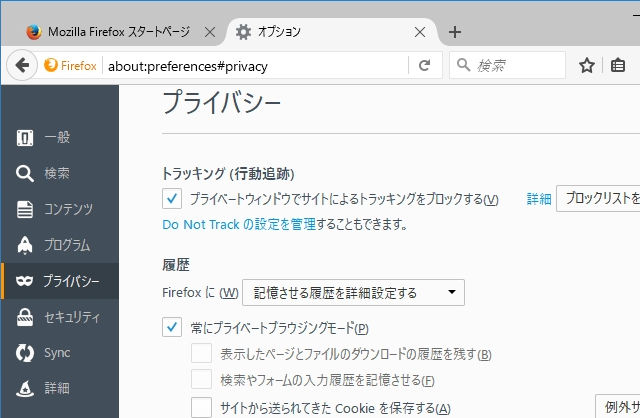640x418 pixels.
Task: Open セキュリティ settings via padlock icon
Action: [25, 317]
